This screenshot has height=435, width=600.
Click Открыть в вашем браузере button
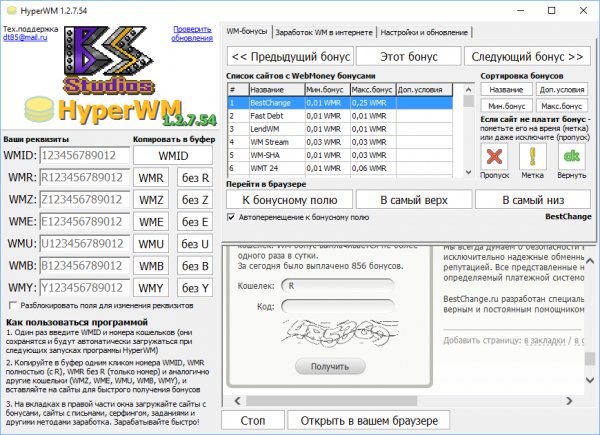(x=369, y=420)
